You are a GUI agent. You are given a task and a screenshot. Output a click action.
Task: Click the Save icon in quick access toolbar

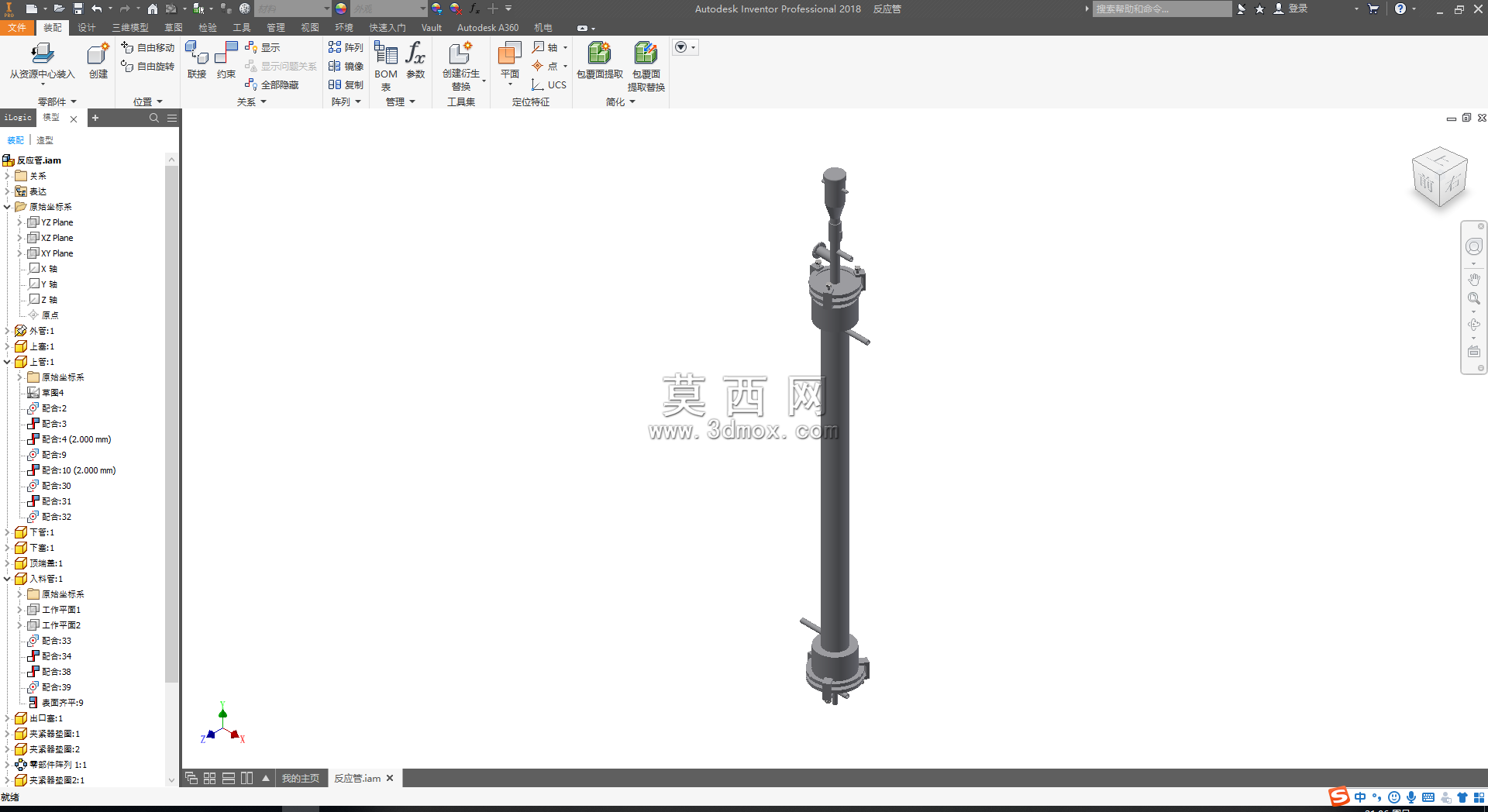77,9
